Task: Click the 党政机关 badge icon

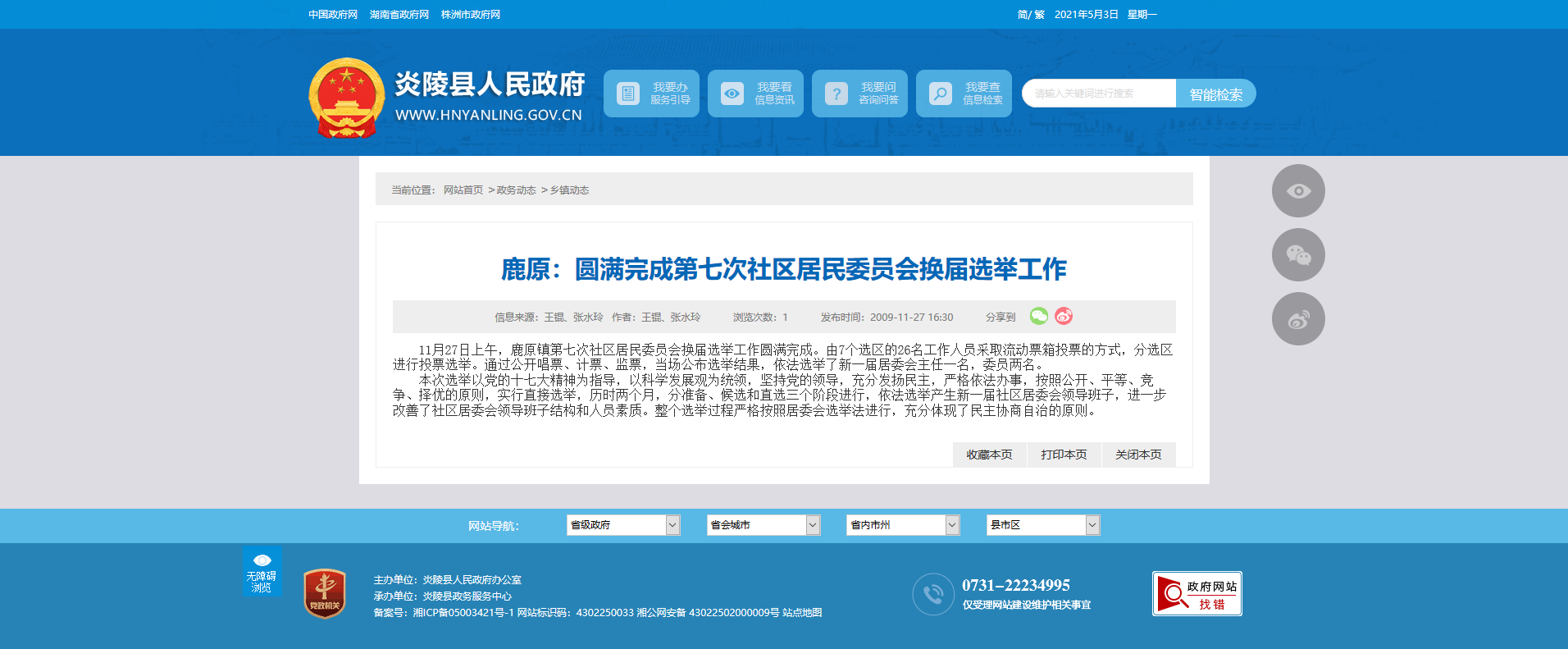Action: click(325, 593)
